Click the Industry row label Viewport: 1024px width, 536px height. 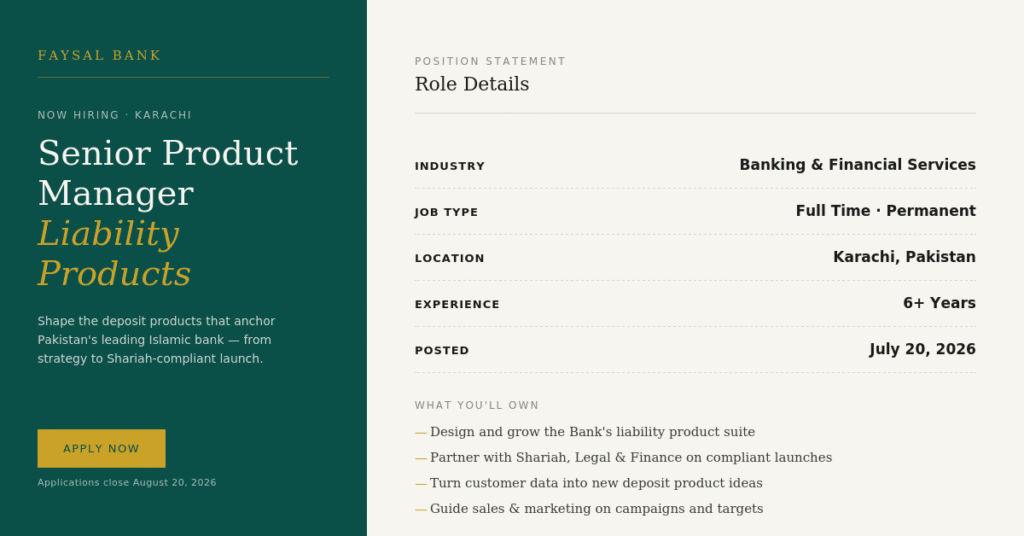click(x=449, y=166)
